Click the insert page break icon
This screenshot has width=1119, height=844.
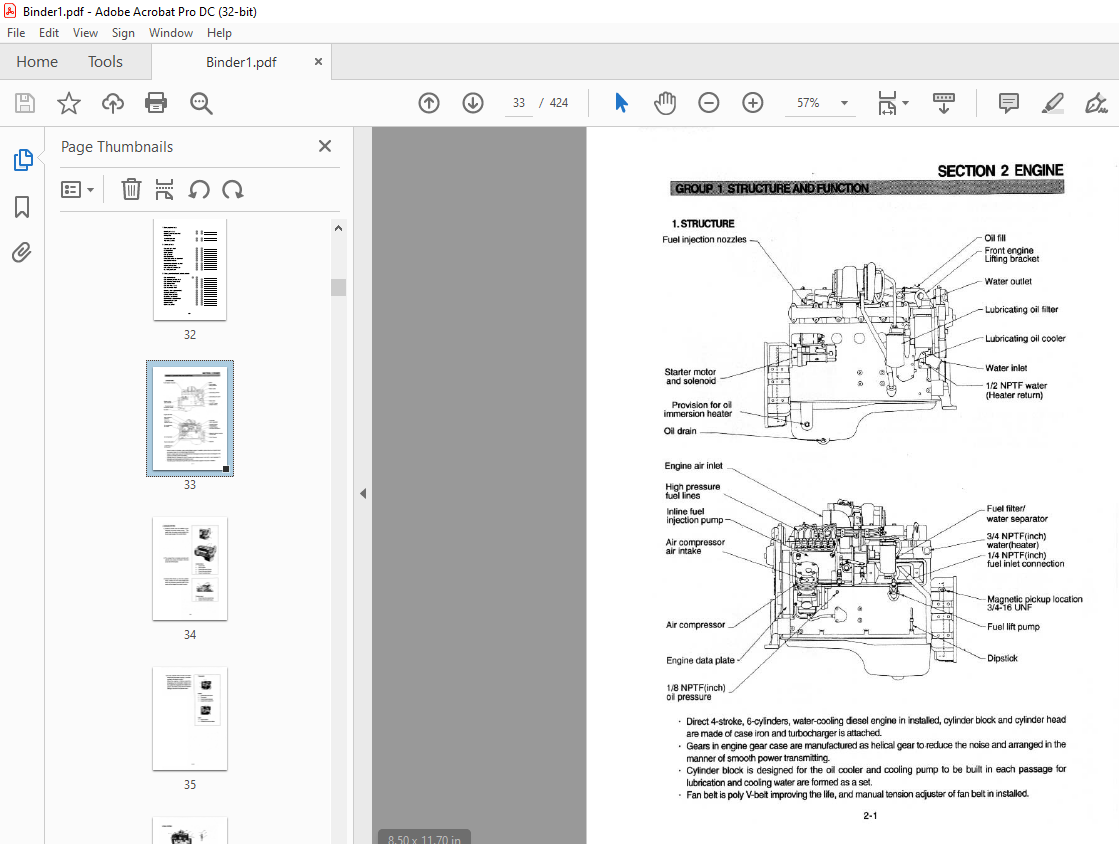pos(164,190)
